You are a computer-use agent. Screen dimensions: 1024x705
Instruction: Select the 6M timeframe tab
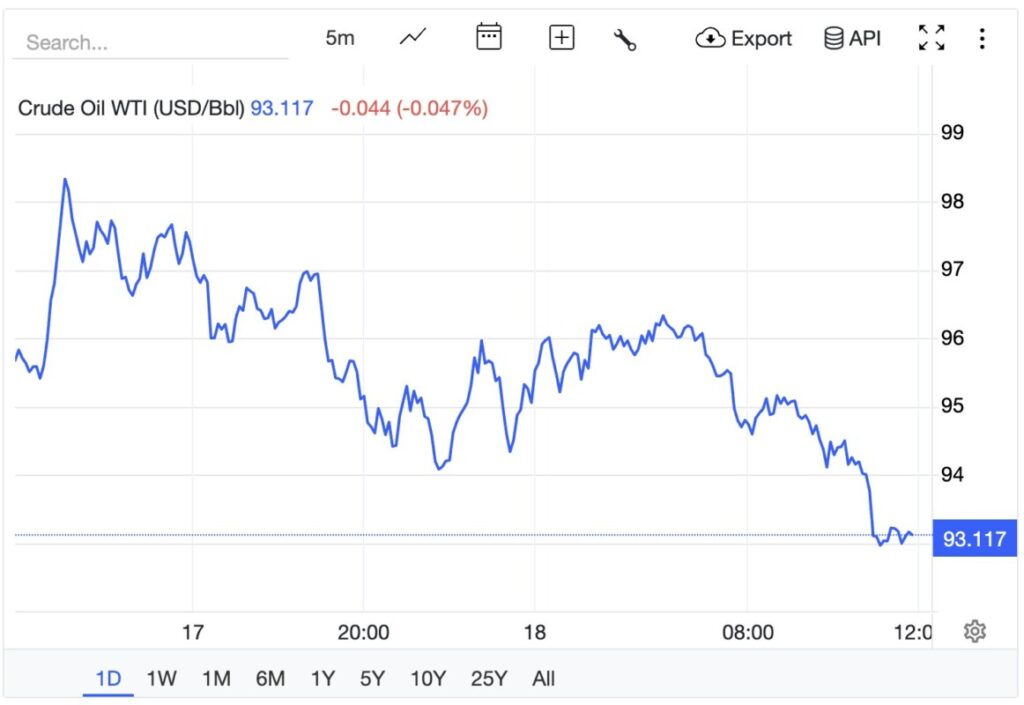pos(268,678)
